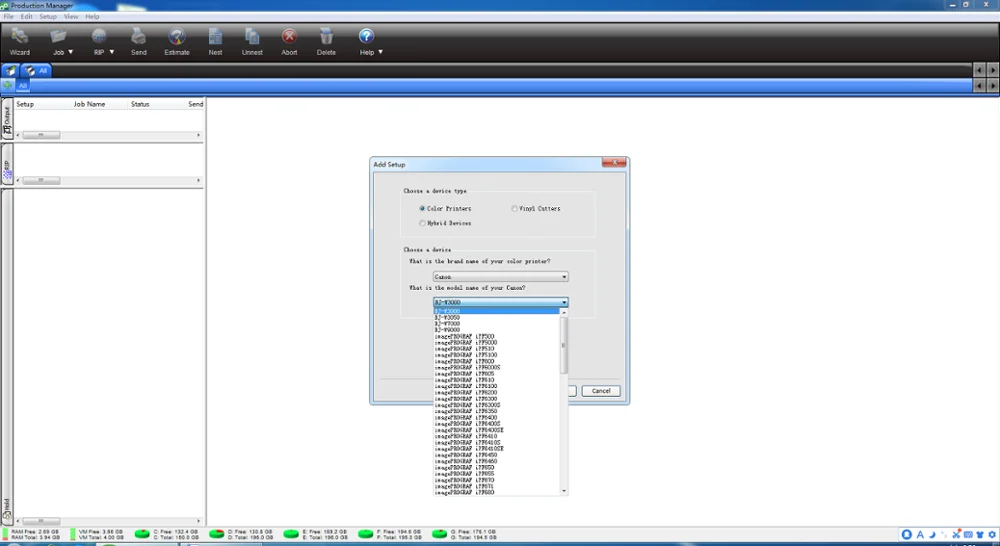
Task: Open the RIP side tab
Action: tap(7, 165)
